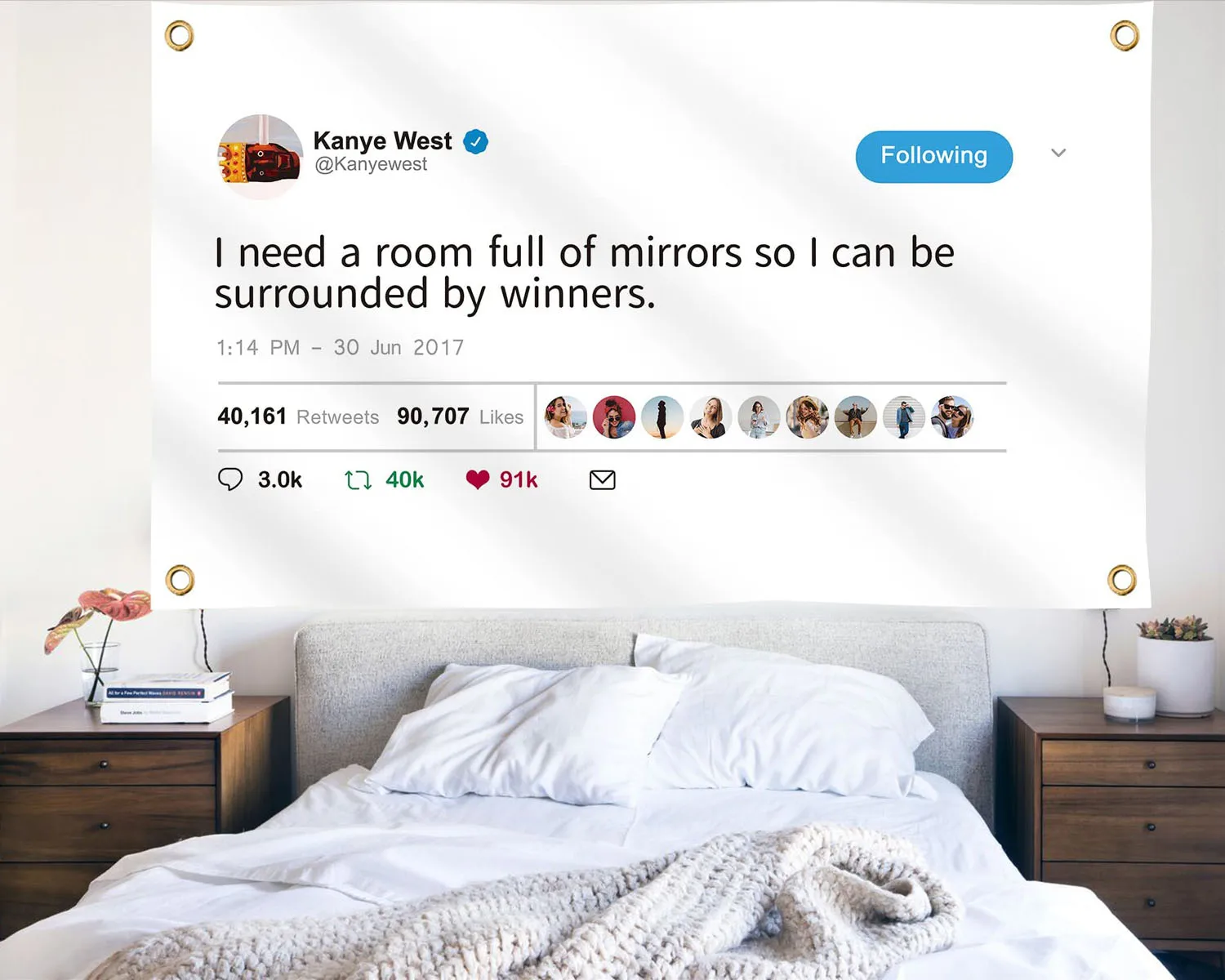The width and height of the screenshot is (1225, 980).
Task: Click the blue verified checkmark badge
Action: (x=476, y=141)
